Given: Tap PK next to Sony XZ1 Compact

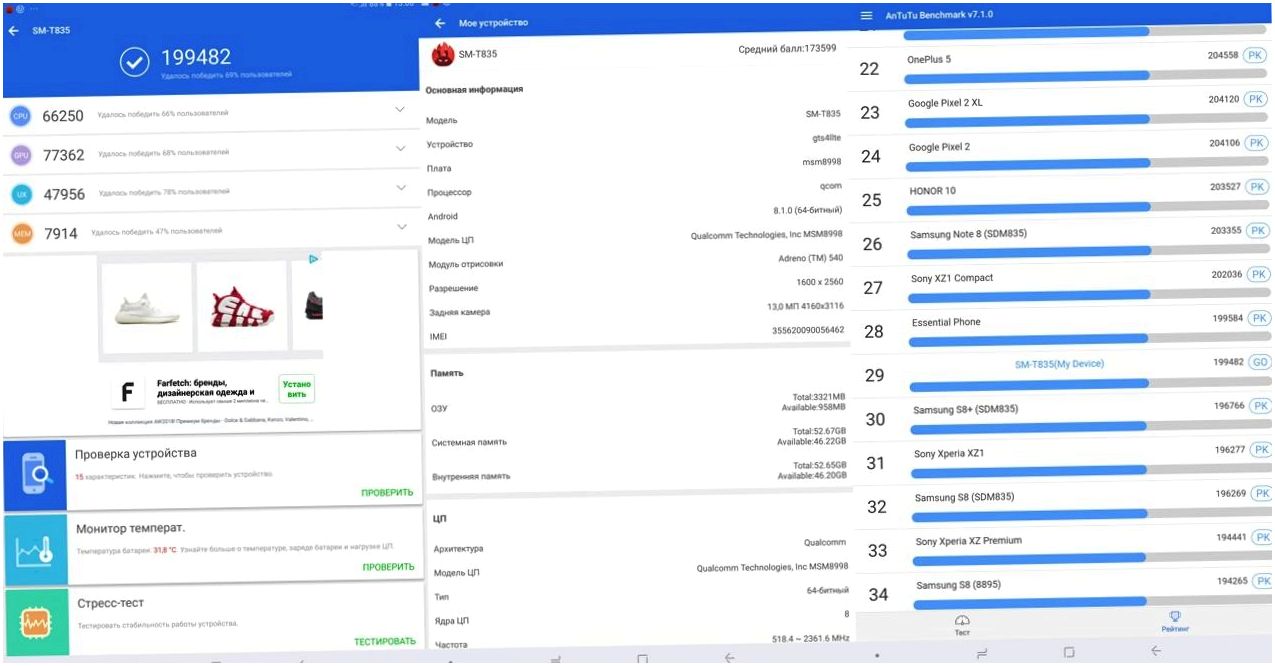Looking at the screenshot, I should (x=1259, y=274).
